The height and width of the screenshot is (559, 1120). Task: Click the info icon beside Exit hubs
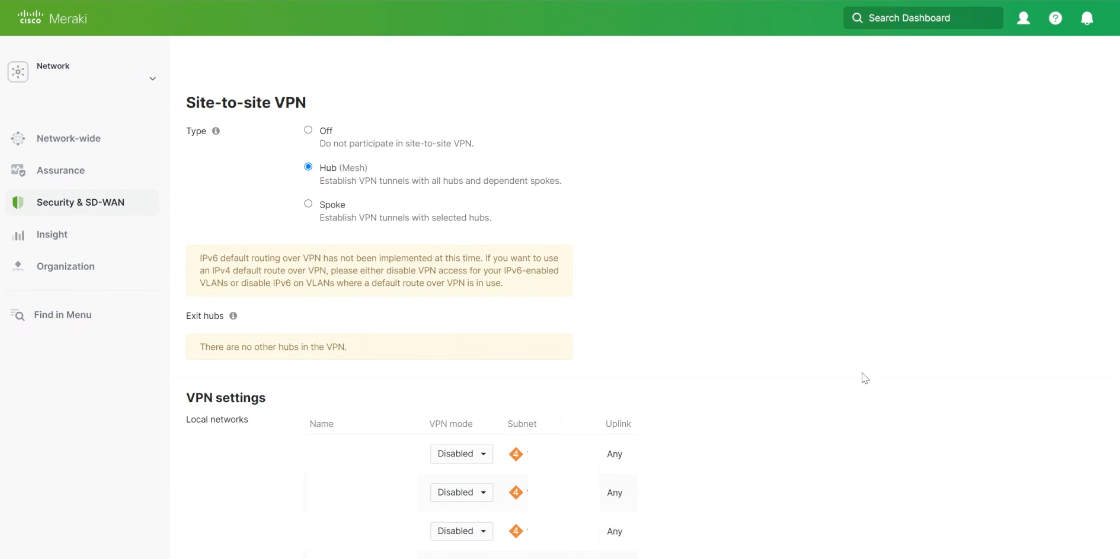[233, 316]
